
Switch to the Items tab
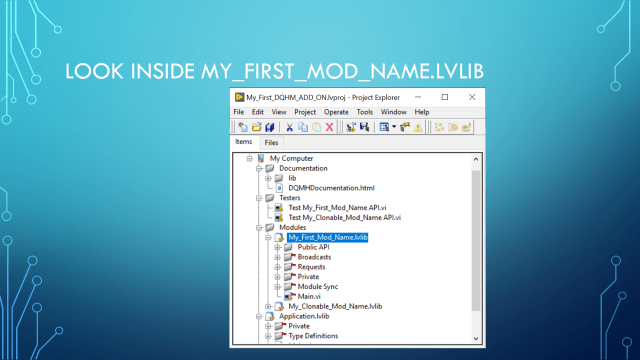coord(244,142)
